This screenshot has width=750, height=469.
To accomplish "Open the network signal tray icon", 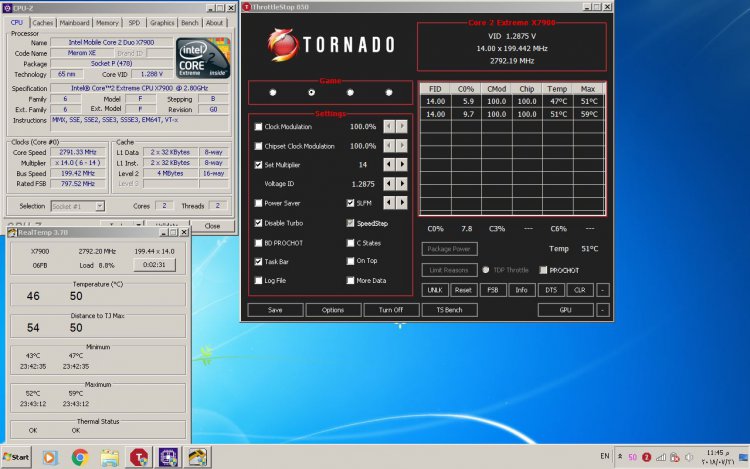I will [x=661, y=457].
